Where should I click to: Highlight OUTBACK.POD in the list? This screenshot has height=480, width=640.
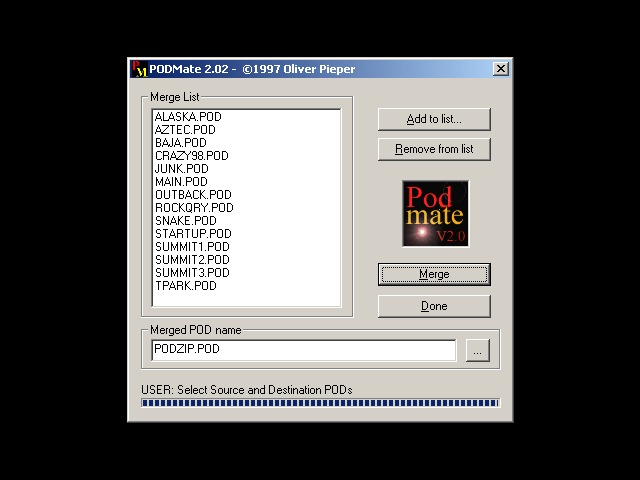(x=193, y=195)
